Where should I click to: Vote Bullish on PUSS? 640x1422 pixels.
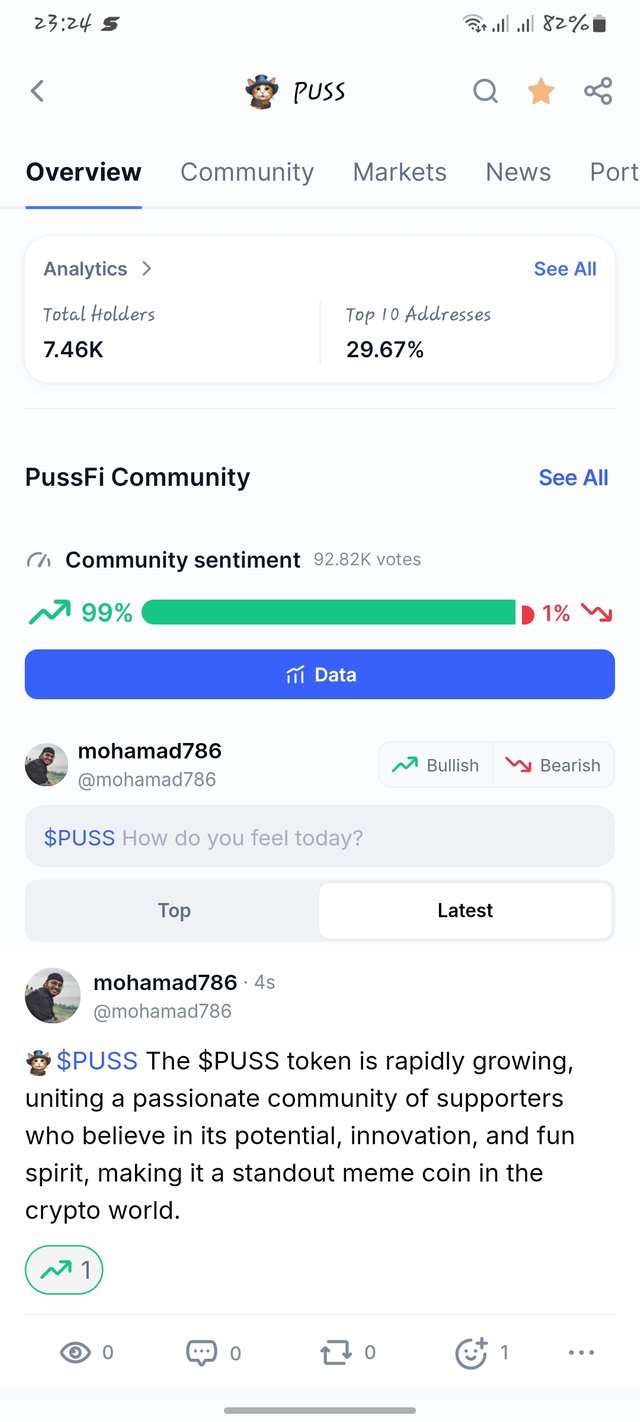pos(436,765)
